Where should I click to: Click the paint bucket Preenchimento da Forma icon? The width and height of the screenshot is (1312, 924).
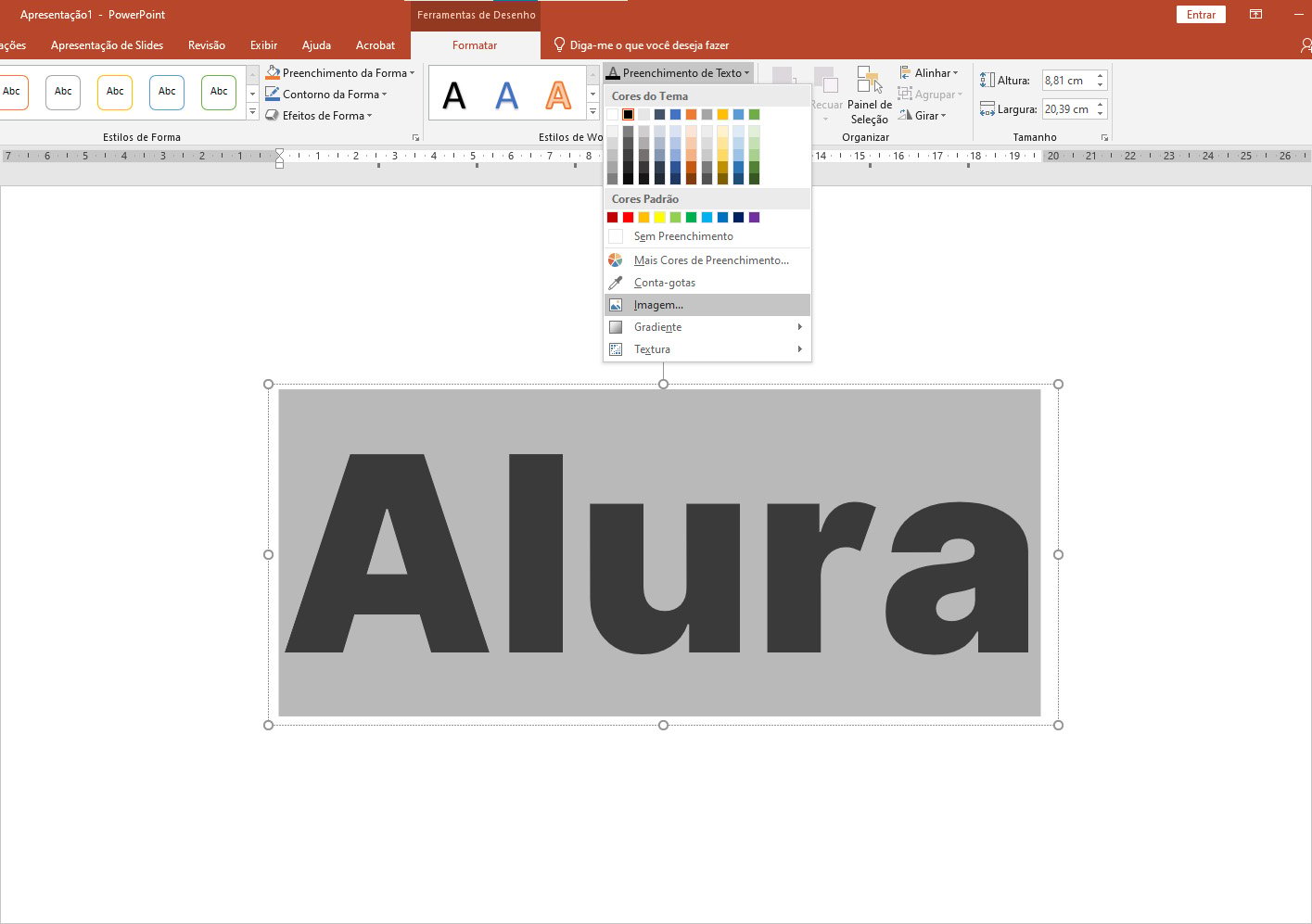273,72
